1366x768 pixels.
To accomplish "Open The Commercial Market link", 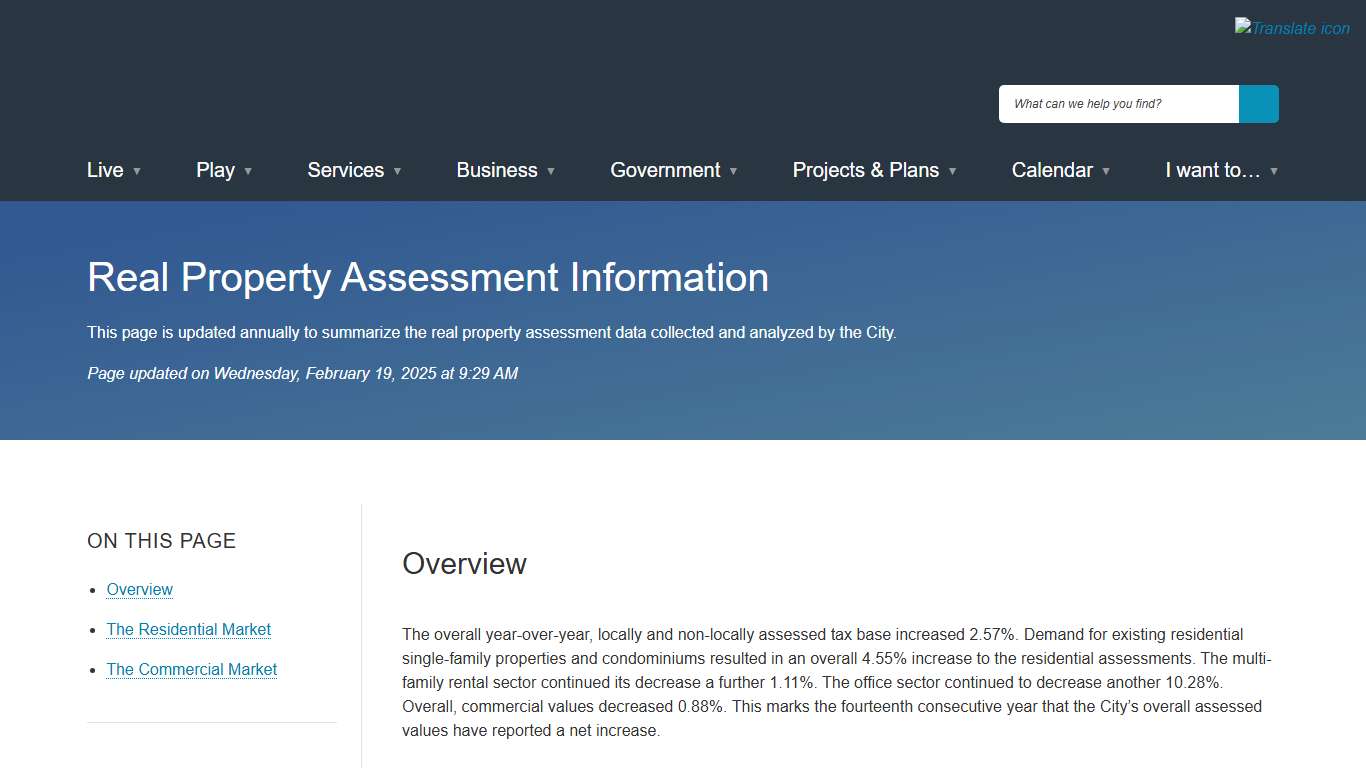I will click(x=191, y=669).
